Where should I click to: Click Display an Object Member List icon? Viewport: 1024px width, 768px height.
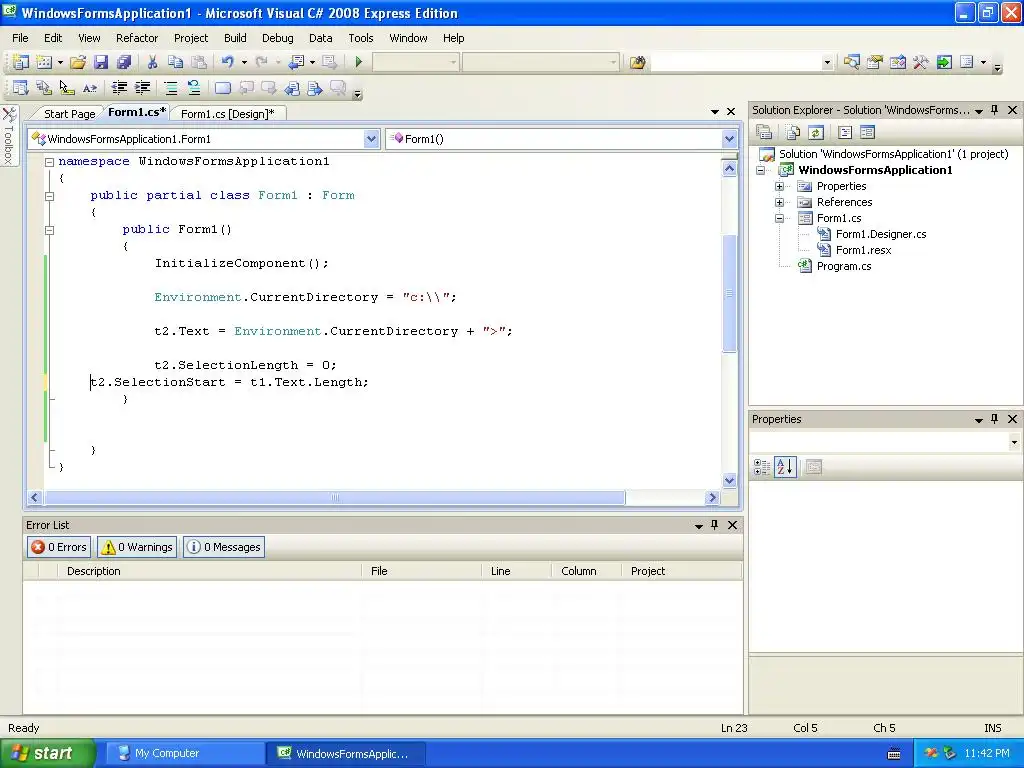pos(21,88)
